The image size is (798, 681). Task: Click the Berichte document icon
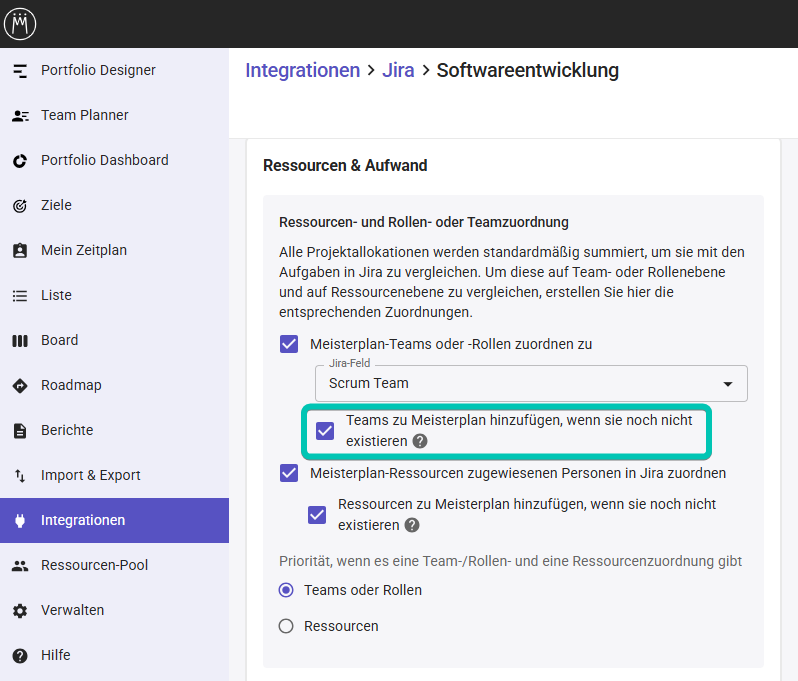pos(20,431)
